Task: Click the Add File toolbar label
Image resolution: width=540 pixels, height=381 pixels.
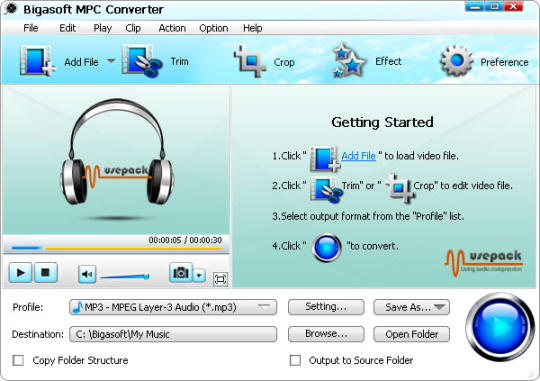Action: pyautogui.click(x=81, y=62)
